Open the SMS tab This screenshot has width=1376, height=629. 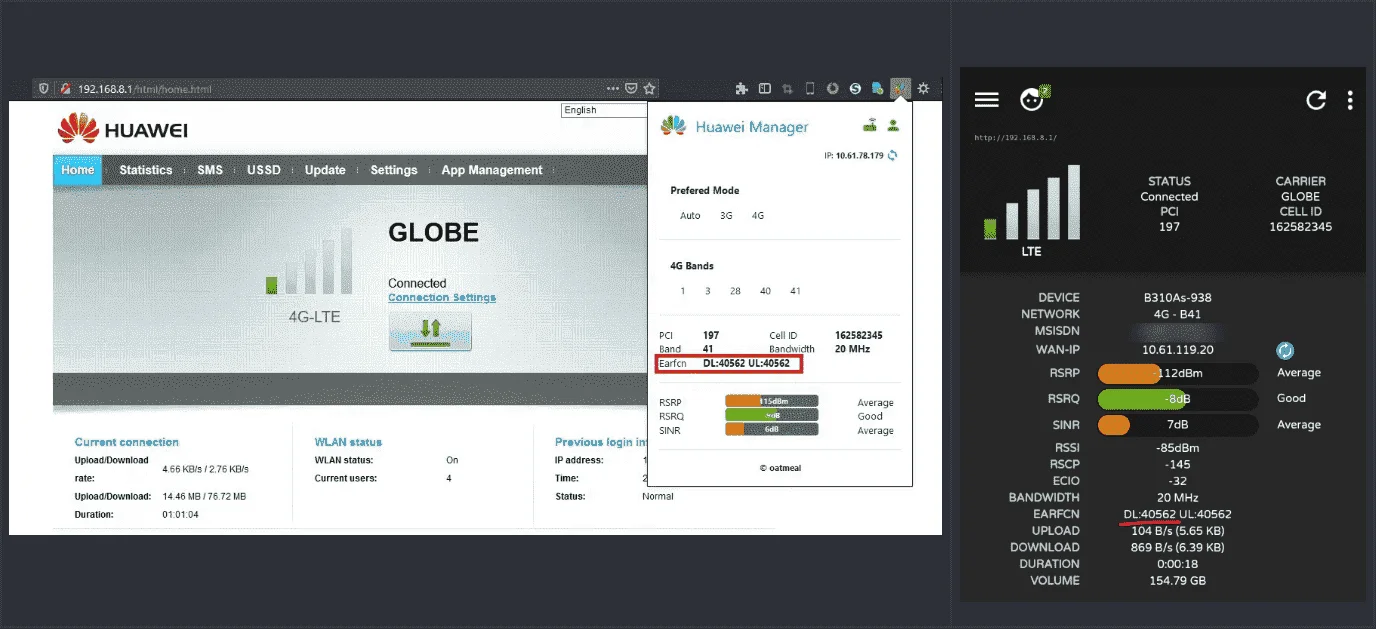pyautogui.click(x=210, y=170)
